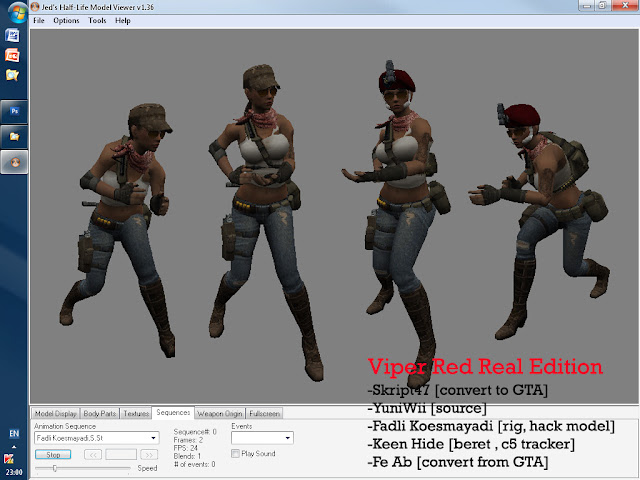The width and height of the screenshot is (640, 480).
Task: Step to next frame with >> button
Action: click(x=149, y=454)
